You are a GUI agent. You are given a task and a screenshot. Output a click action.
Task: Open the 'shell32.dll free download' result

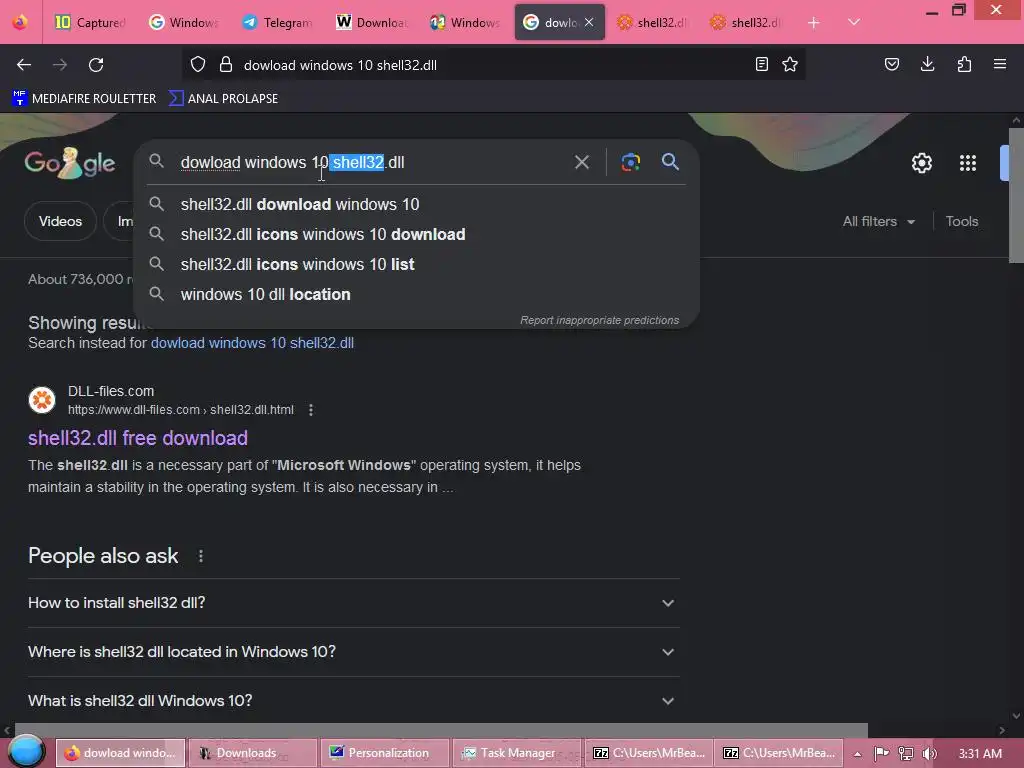[x=138, y=438]
